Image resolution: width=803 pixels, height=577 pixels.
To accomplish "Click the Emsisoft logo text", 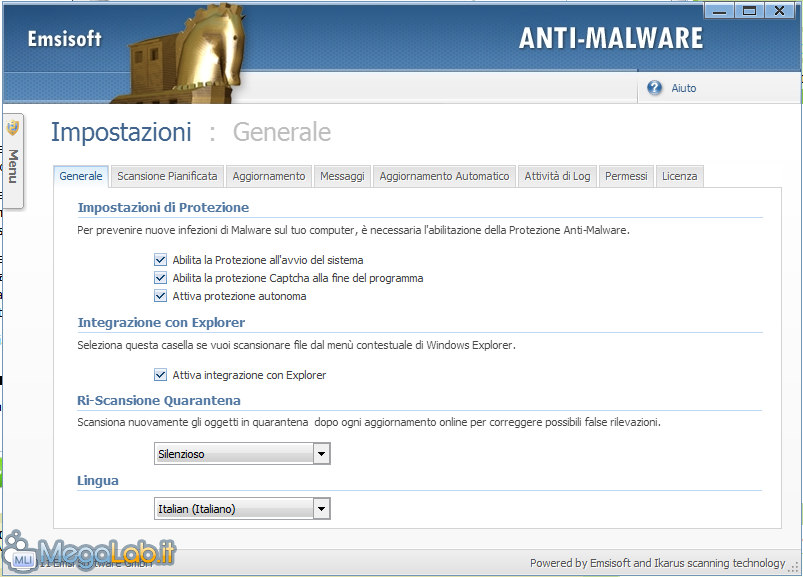I will click(65, 39).
